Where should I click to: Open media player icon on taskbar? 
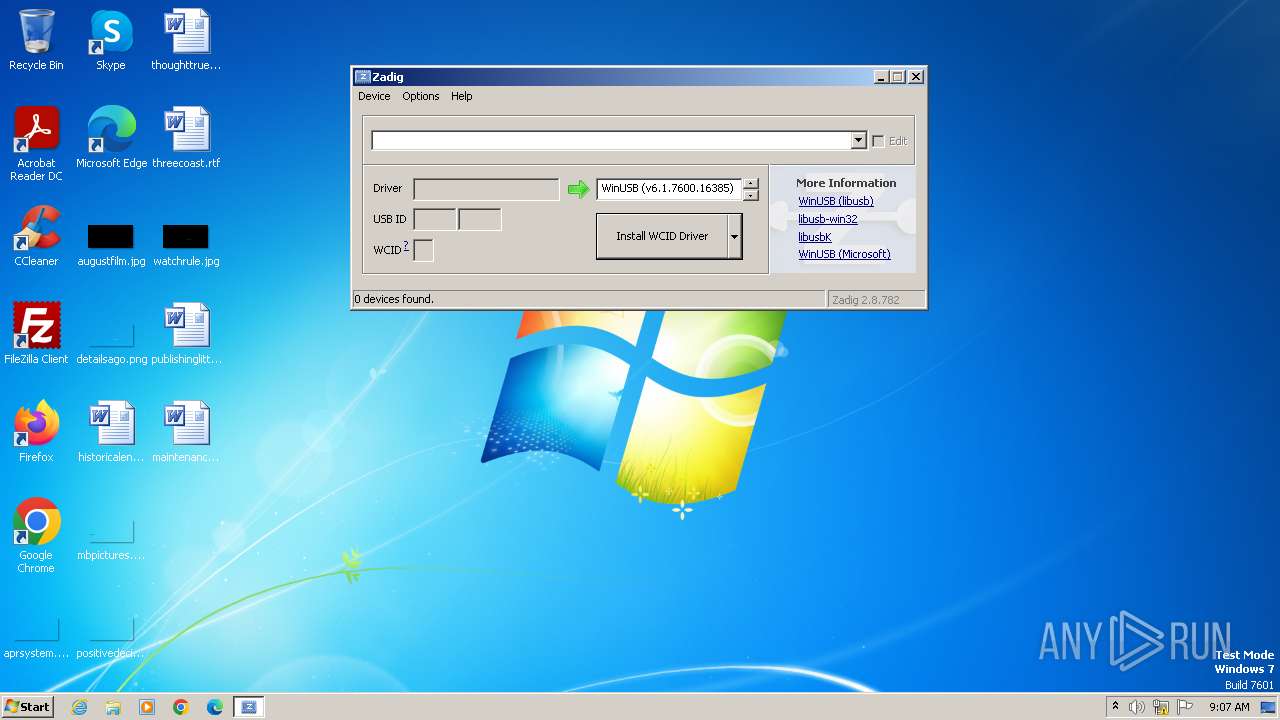[x=147, y=707]
